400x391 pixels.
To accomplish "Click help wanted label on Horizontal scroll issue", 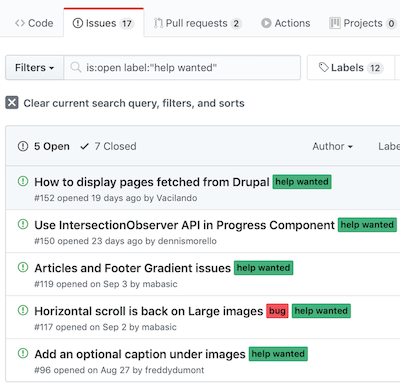I will [x=321, y=311].
